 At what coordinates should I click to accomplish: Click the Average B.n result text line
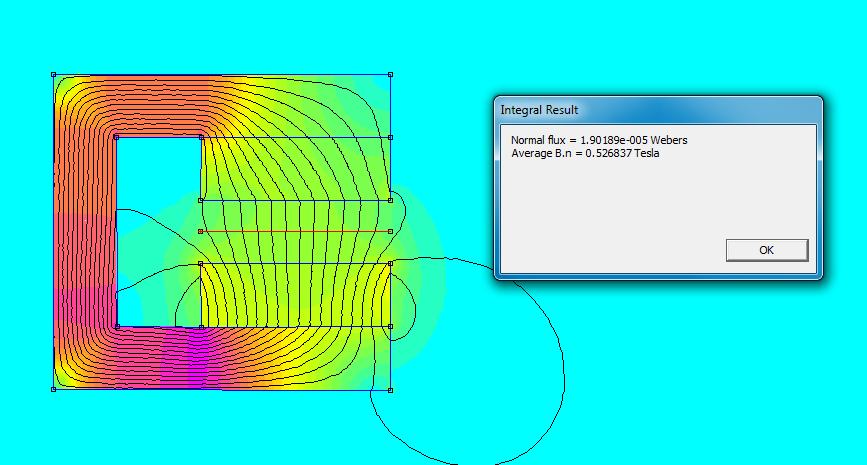click(585, 153)
